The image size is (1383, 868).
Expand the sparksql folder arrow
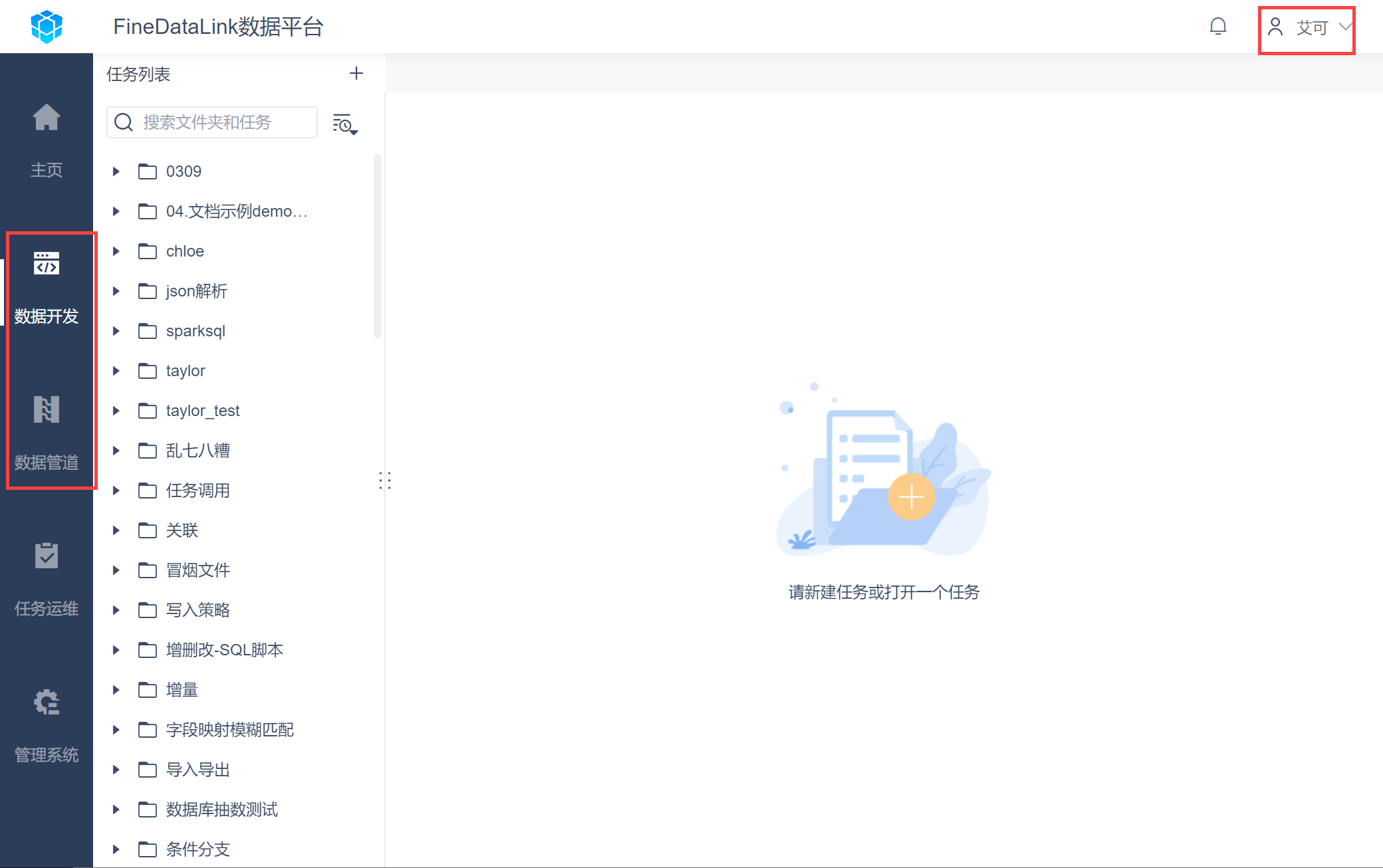[x=116, y=331]
